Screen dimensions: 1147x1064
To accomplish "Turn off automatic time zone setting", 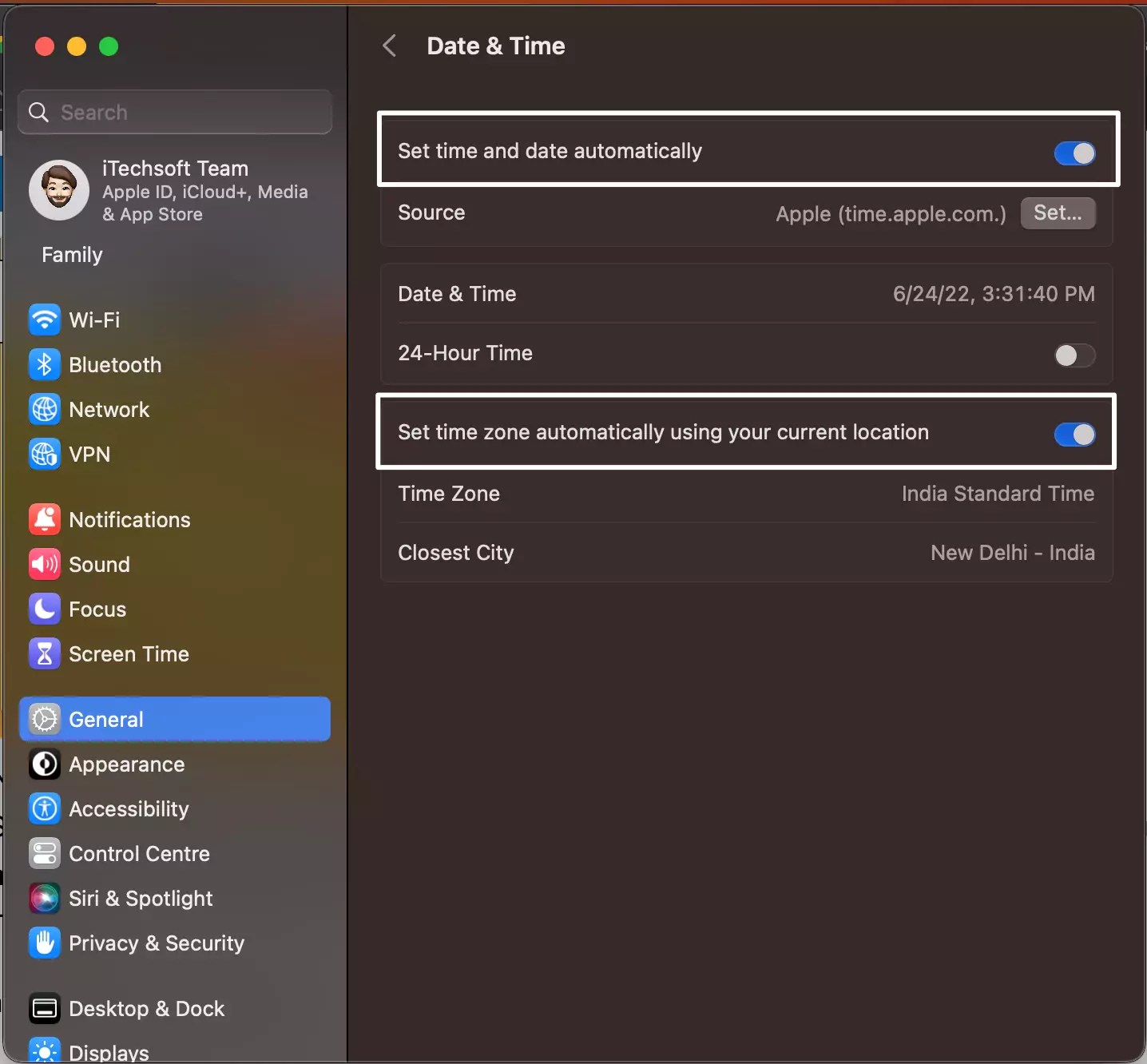I will 1074,435.
